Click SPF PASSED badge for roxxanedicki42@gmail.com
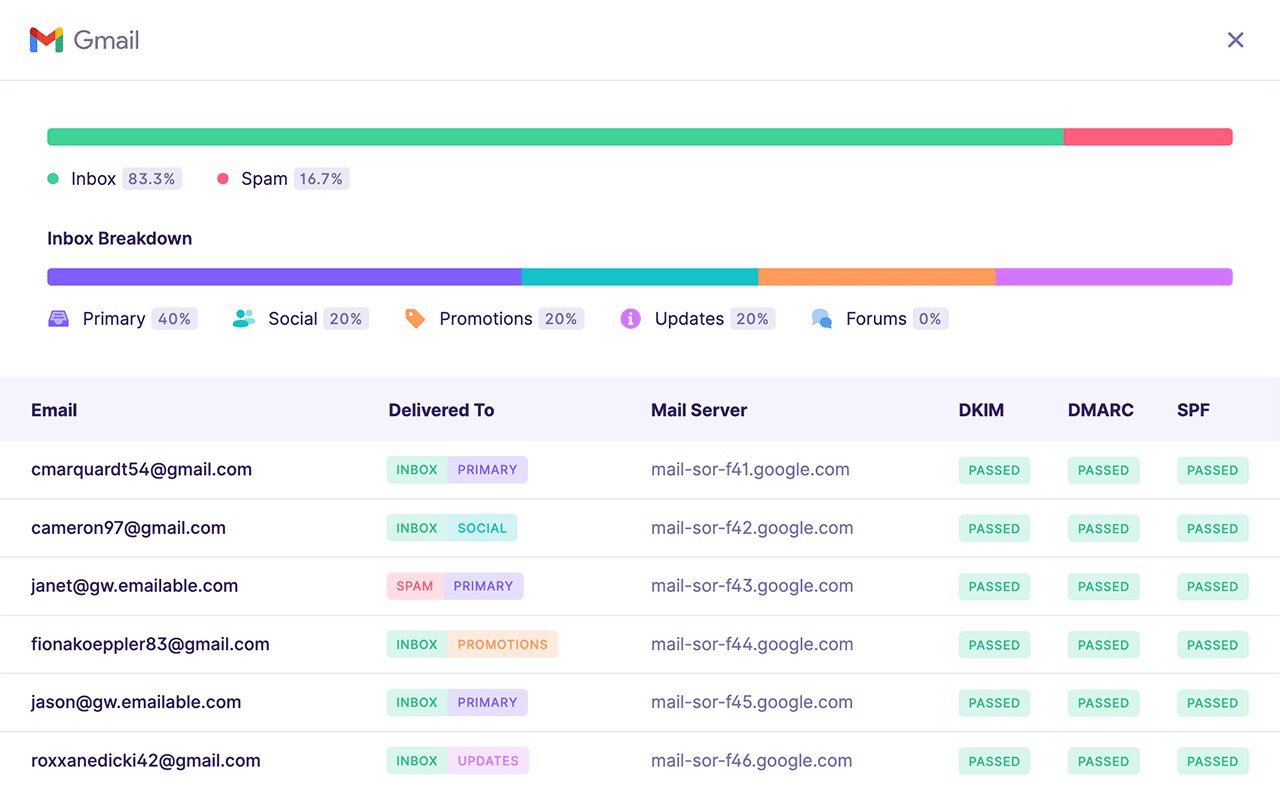The image size is (1280, 789). (x=1213, y=761)
